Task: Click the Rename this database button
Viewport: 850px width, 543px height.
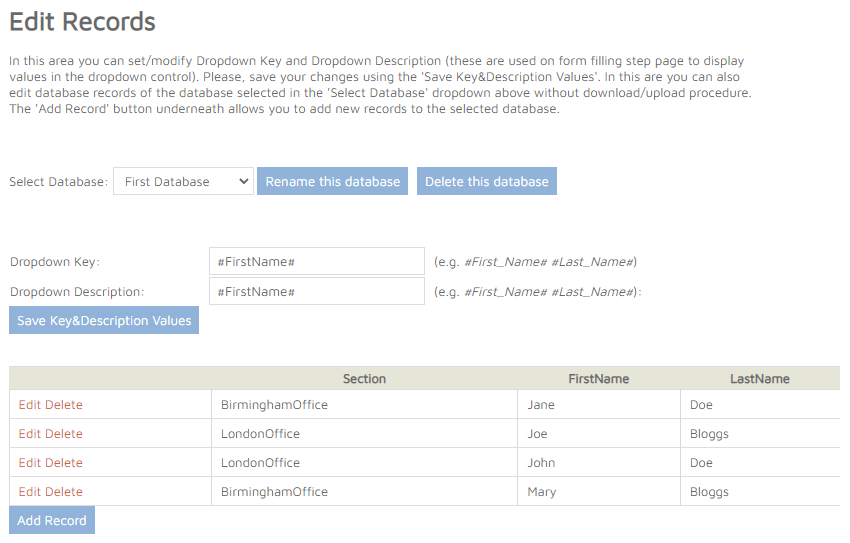Action: (x=332, y=181)
